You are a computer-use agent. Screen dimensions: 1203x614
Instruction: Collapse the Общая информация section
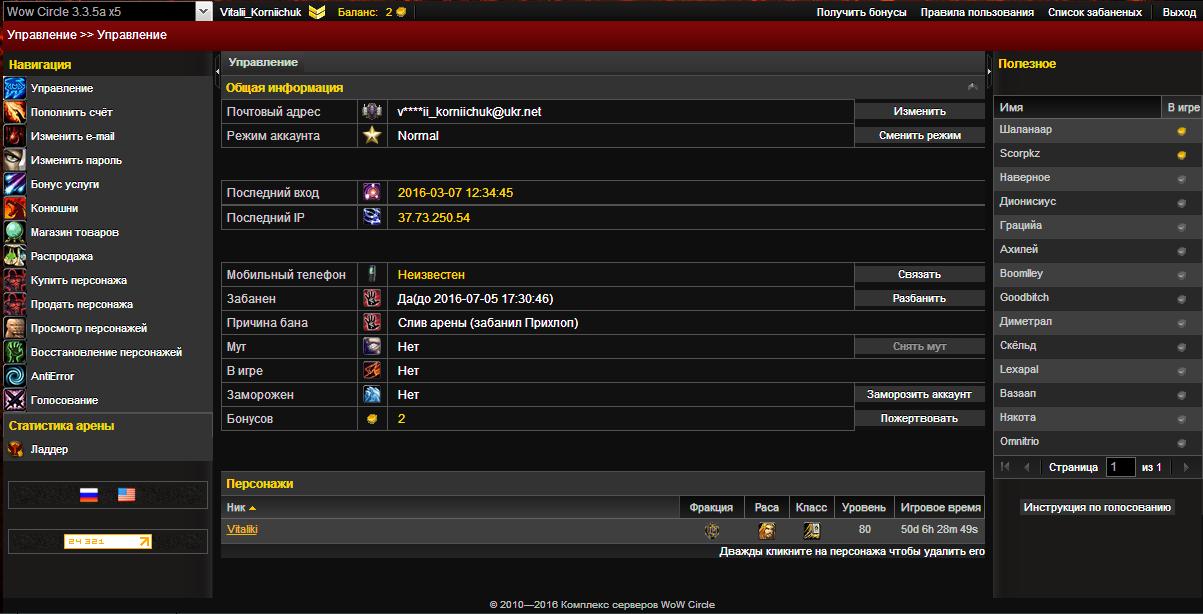972,88
